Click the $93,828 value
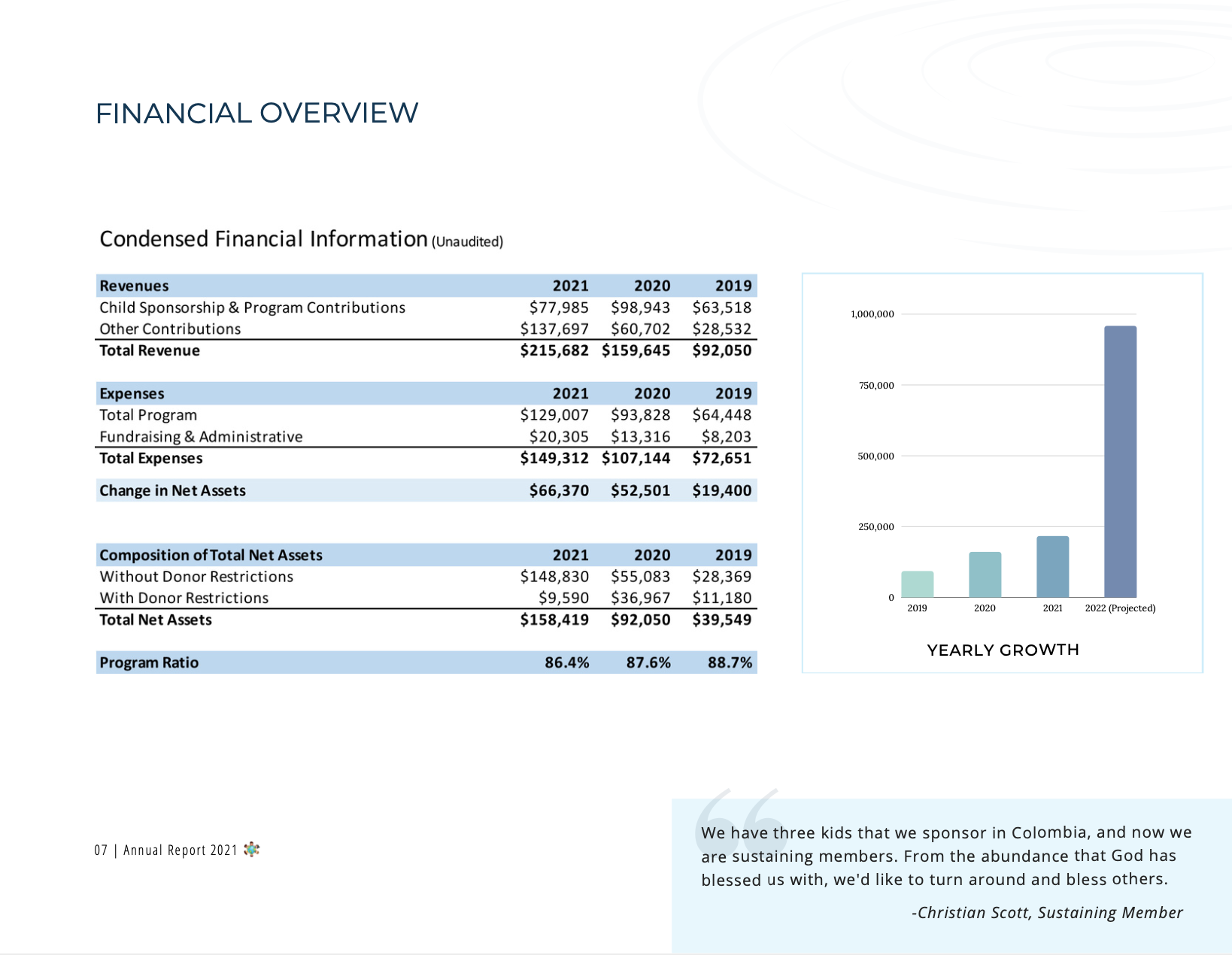This screenshot has width=1232, height=955. coord(640,415)
